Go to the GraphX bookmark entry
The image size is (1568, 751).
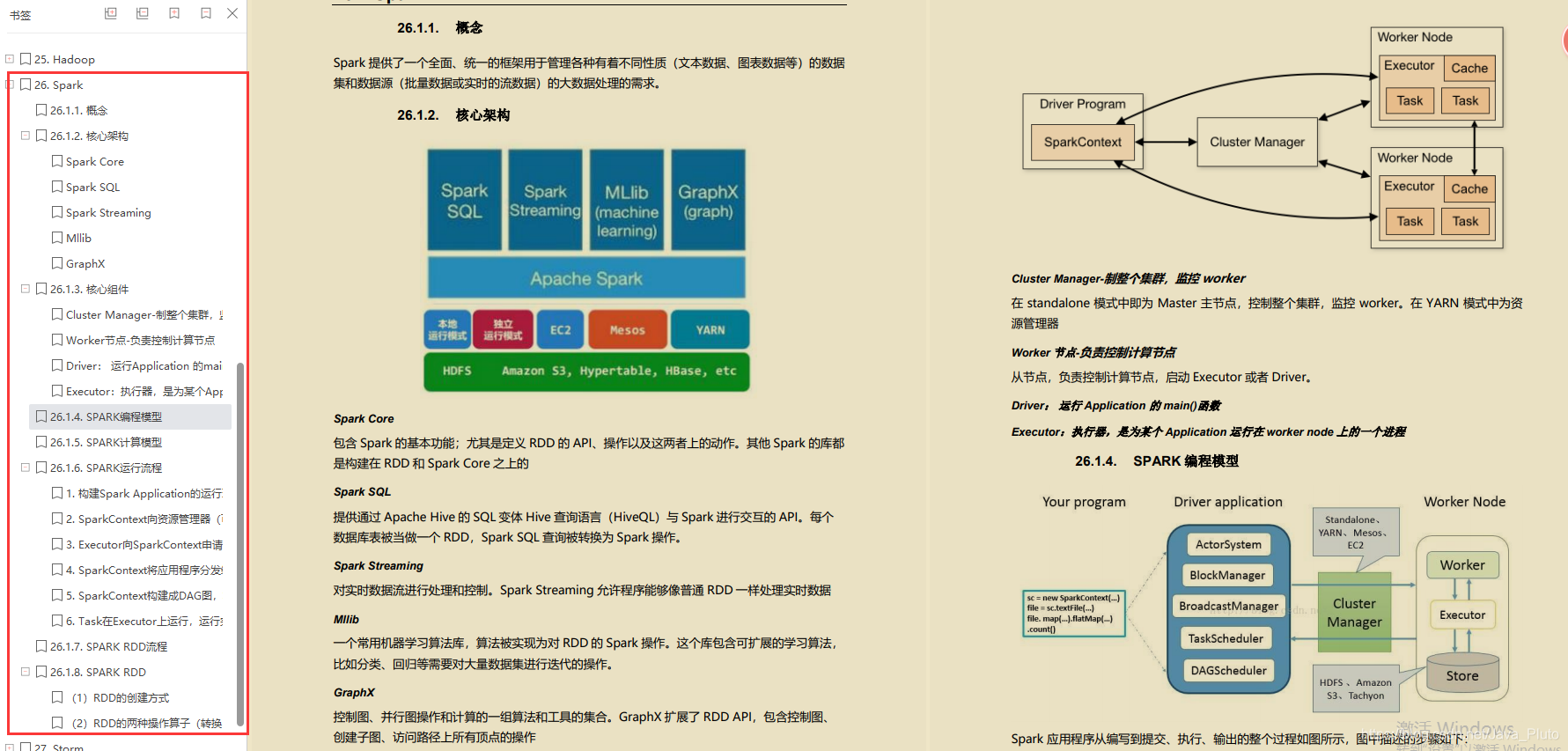(85, 263)
